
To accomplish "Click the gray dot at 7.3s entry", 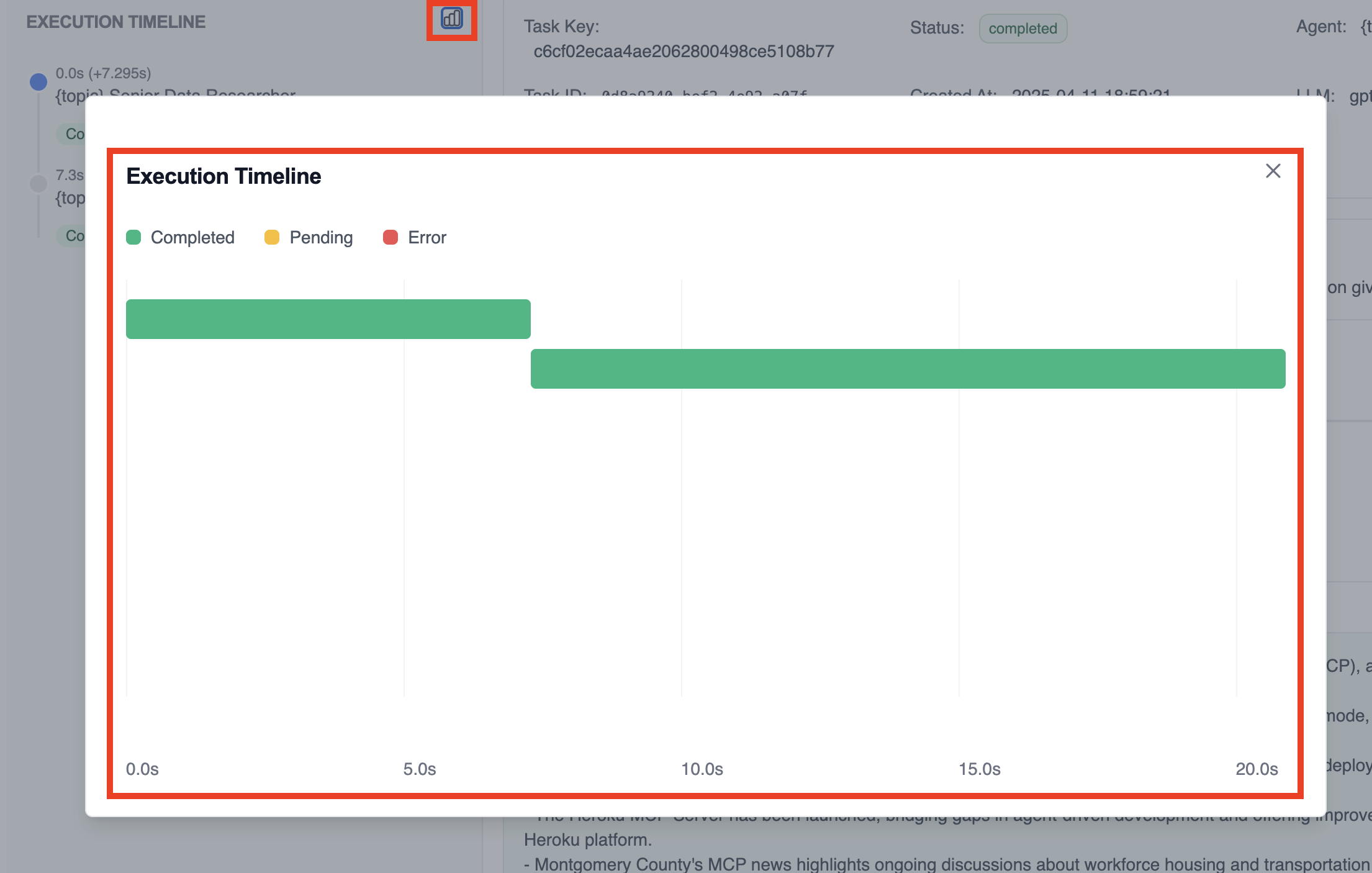I will click(38, 183).
